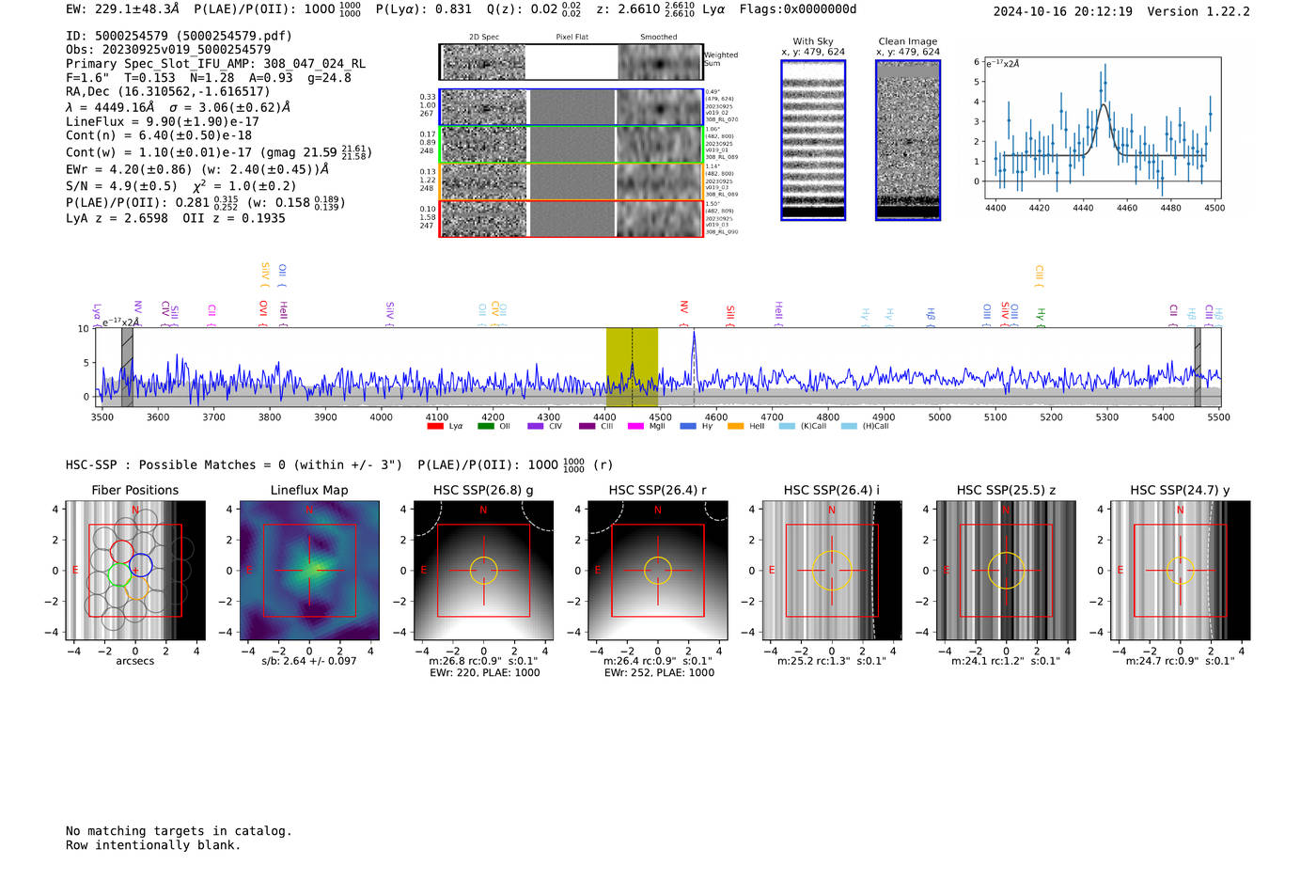Click 'No matching targets in catalog.' text

179,831
